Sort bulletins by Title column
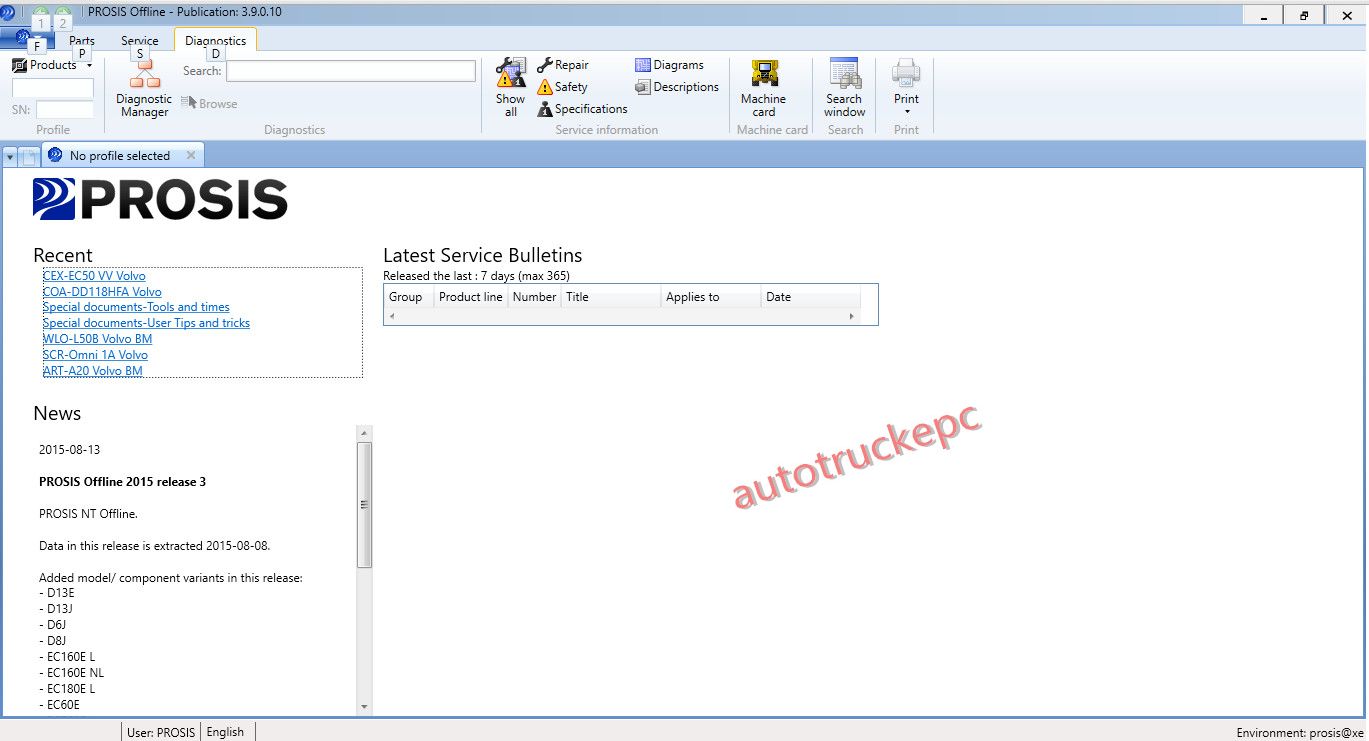 (611, 297)
